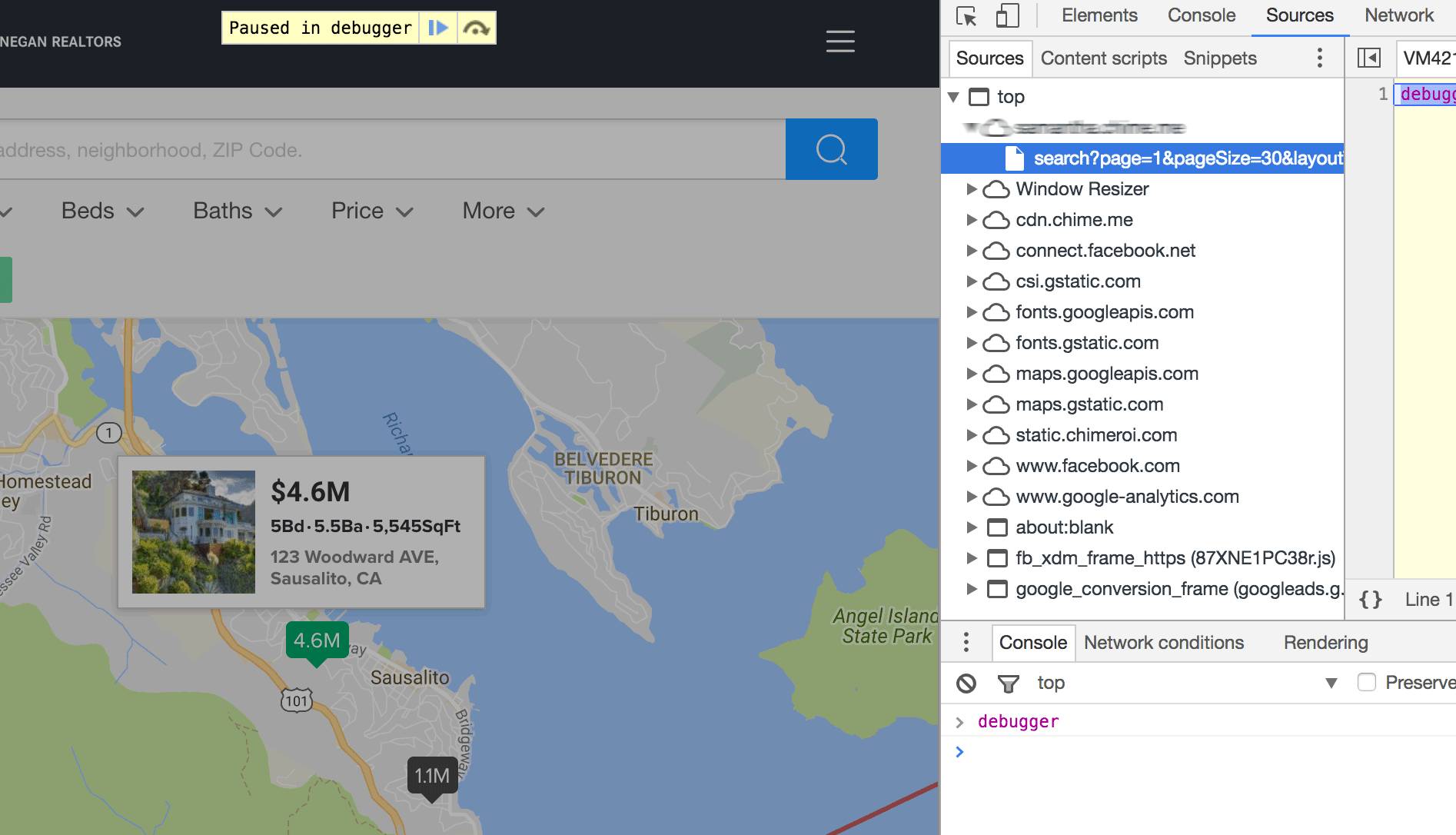
Task: Switch to the Network panel tab
Action: click(1399, 15)
